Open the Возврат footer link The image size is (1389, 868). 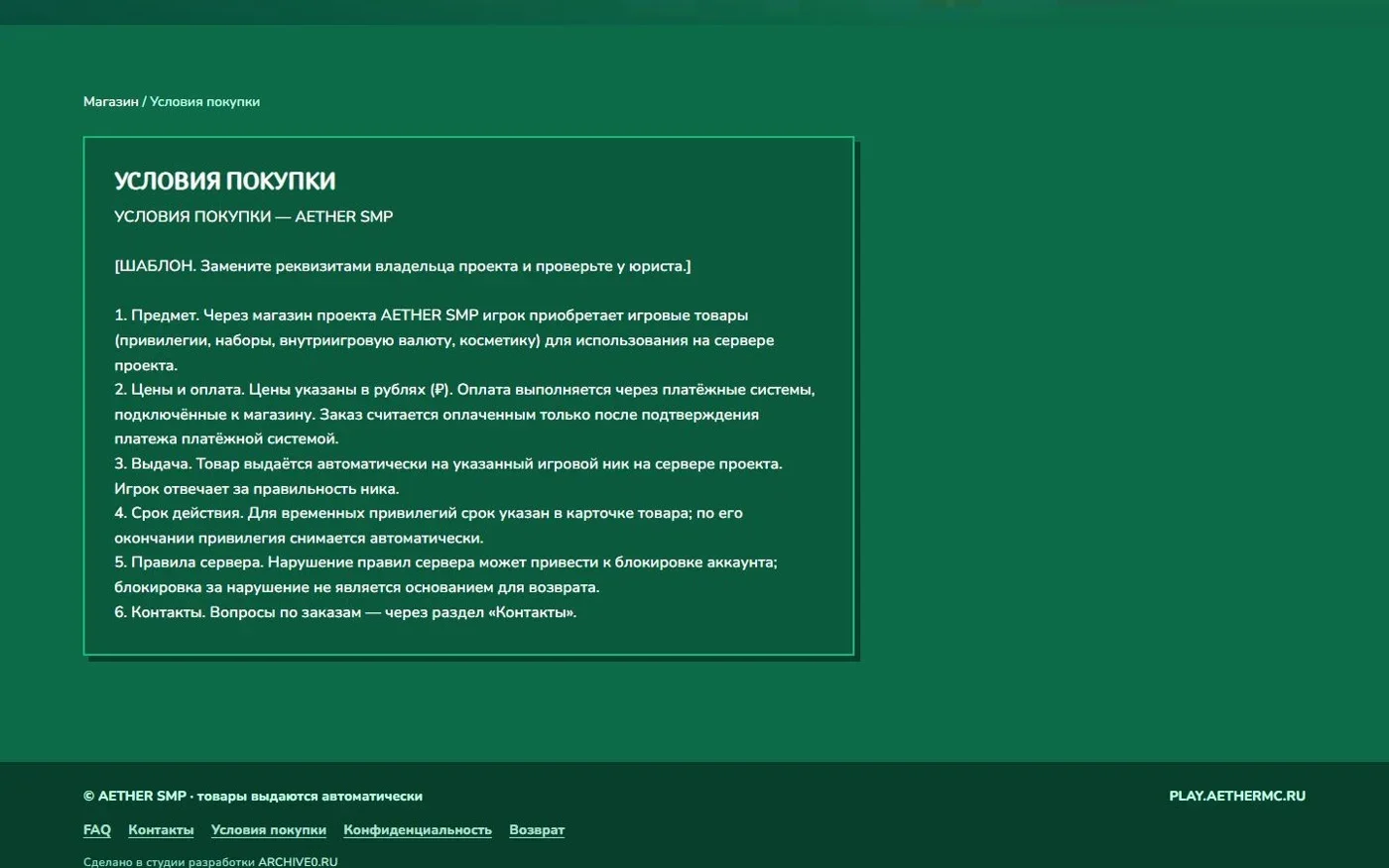pos(537,830)
